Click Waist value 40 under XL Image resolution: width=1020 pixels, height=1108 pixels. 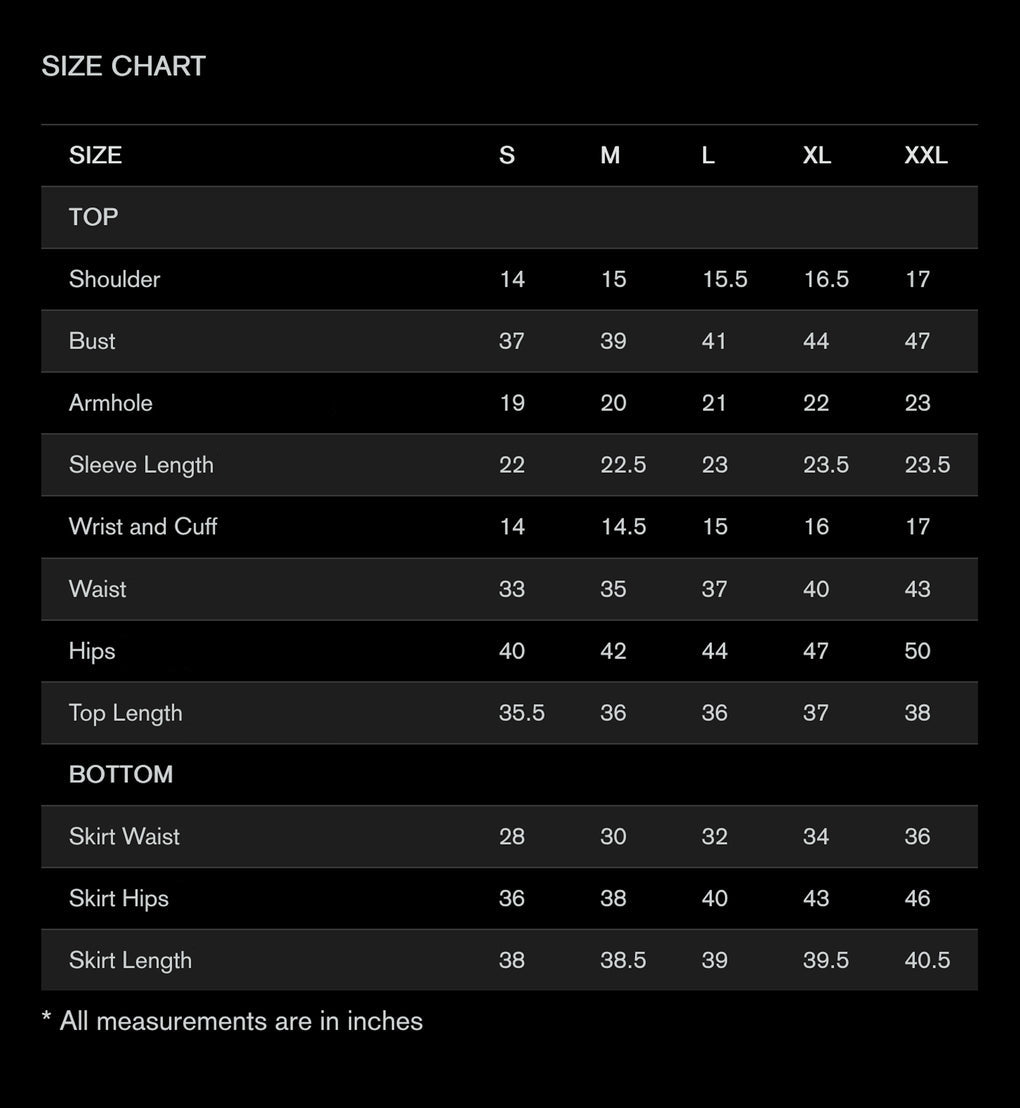[x=816, y=589]
